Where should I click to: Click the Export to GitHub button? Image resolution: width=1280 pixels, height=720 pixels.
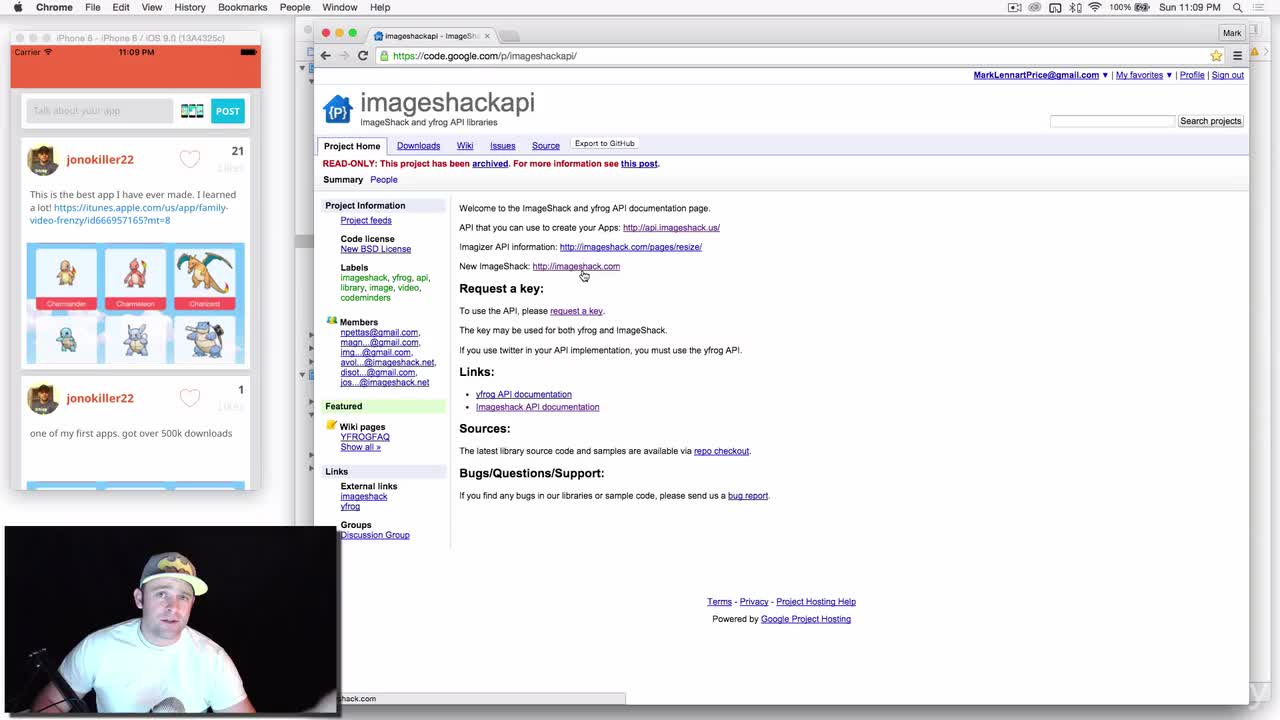tap(605, 144)
